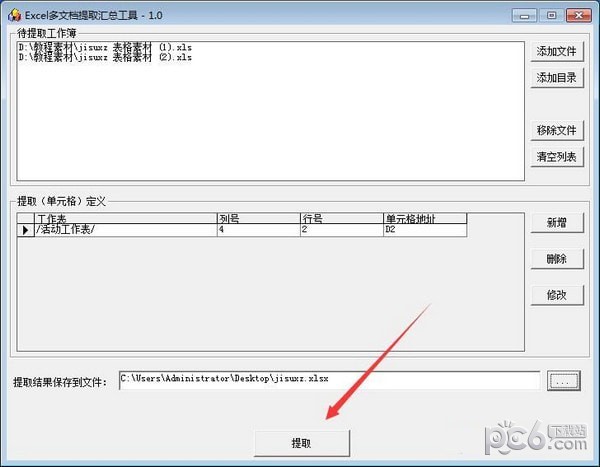Start extraction with the 提取 button

pos(301,442)
